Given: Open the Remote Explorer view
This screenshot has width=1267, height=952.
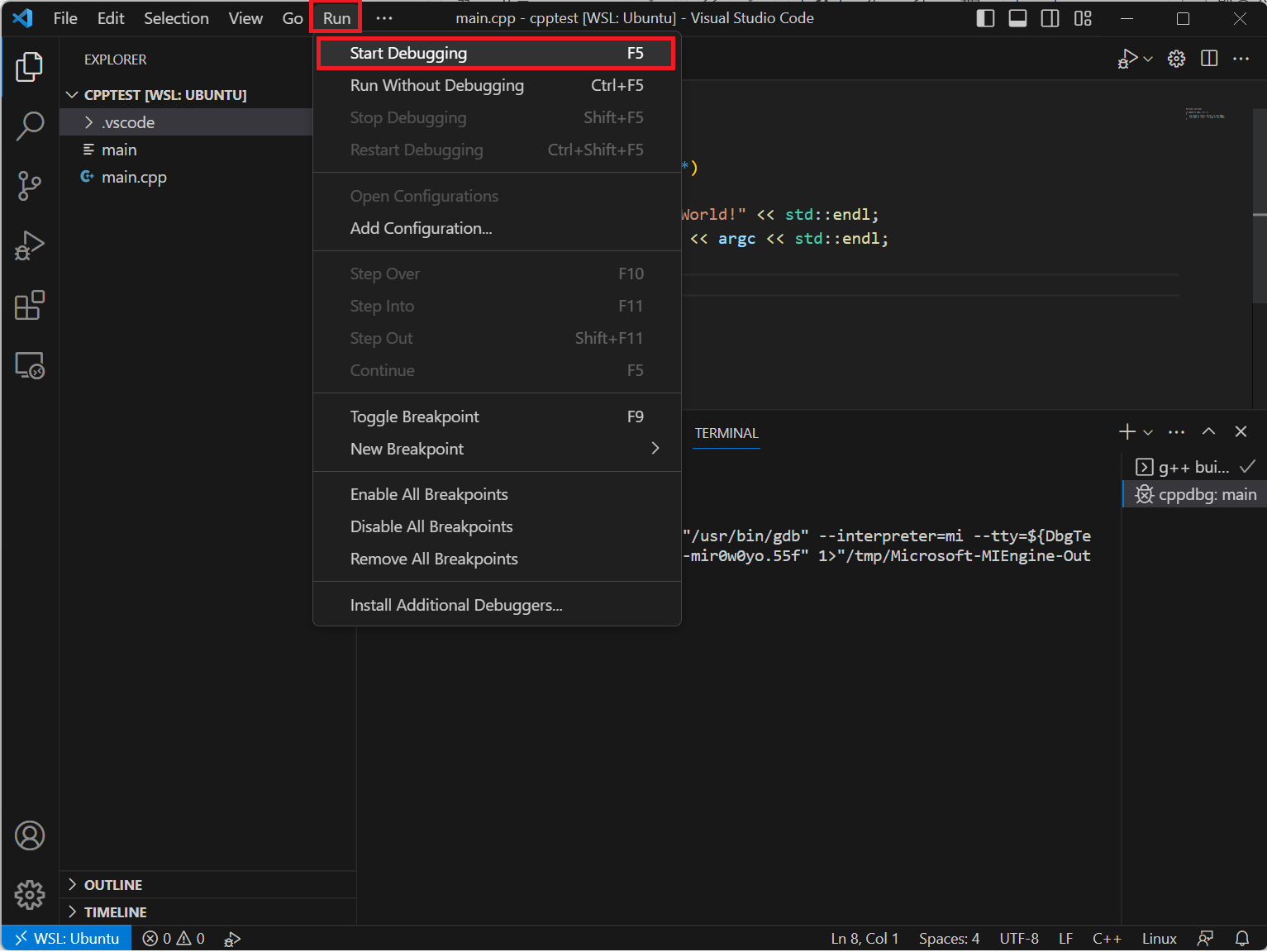Looking at the screenshot, I should click(30, 365).
